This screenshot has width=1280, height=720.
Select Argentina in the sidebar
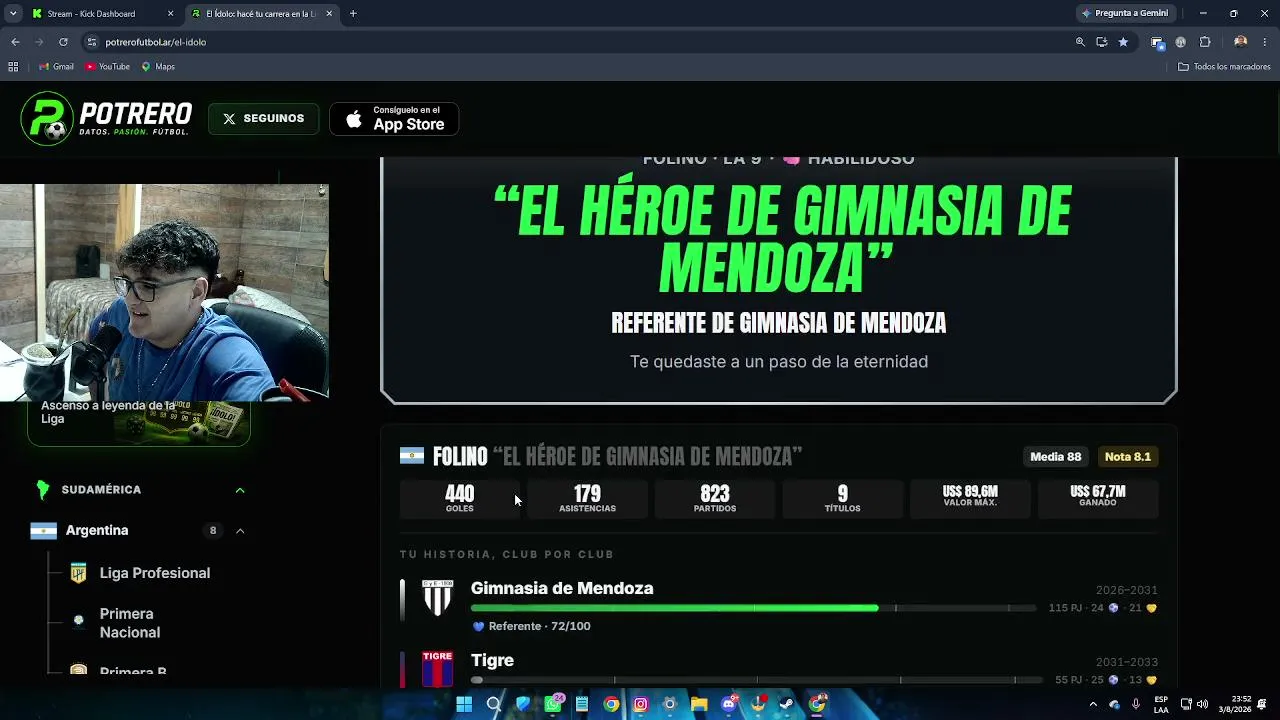point(97,530)
